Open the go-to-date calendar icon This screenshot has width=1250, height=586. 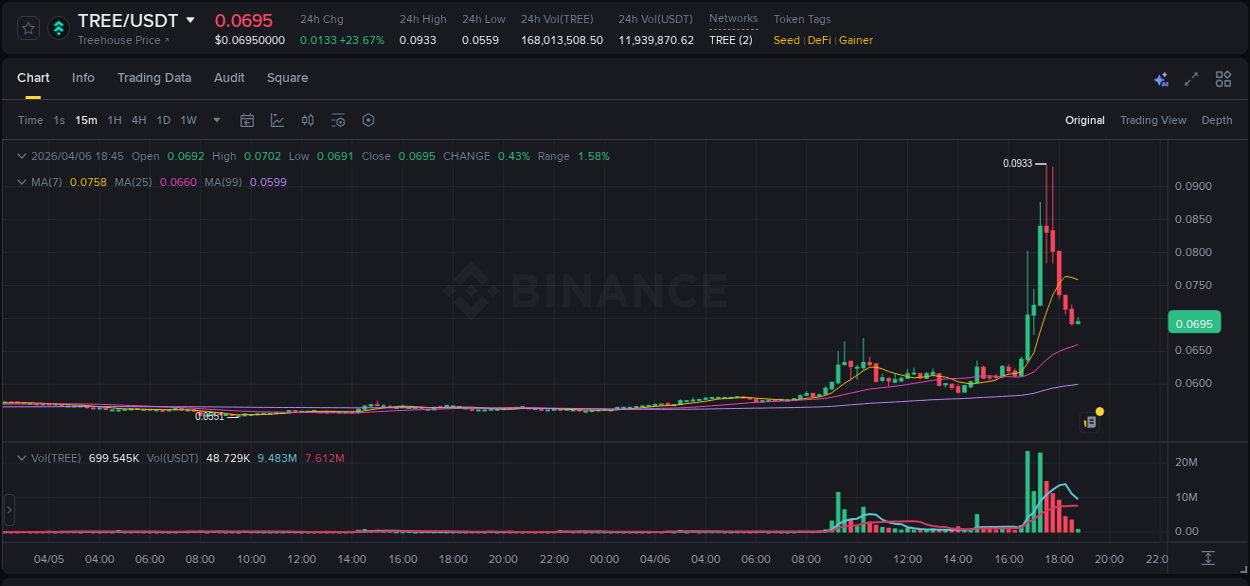(x=247, y=120)
